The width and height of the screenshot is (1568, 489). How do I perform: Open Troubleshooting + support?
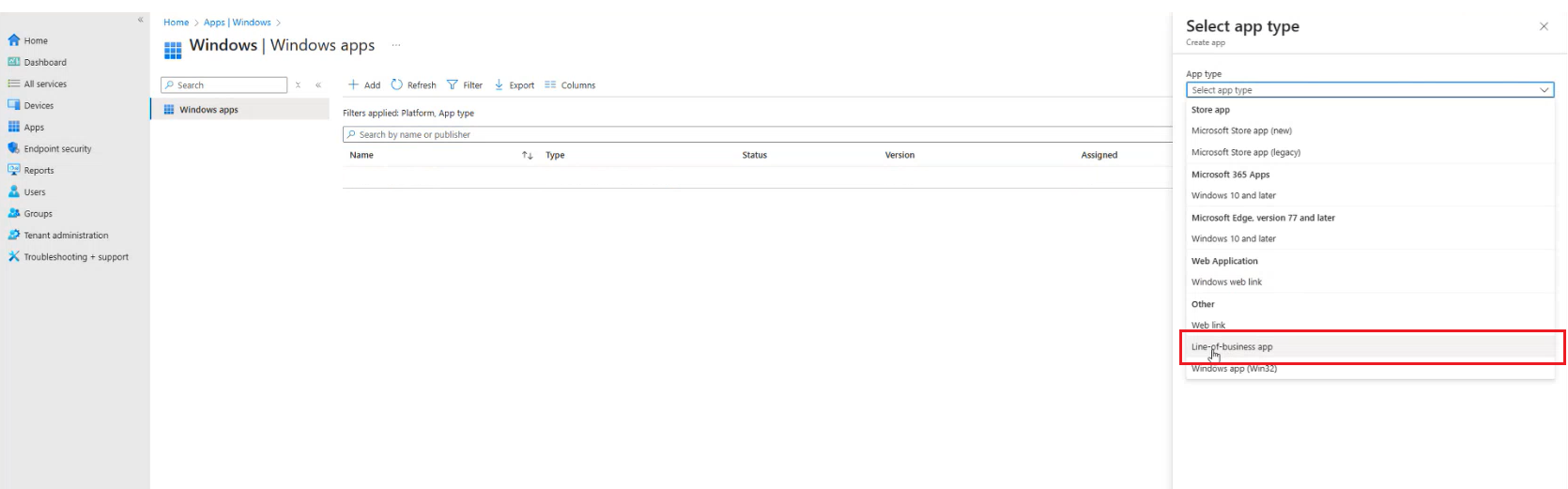(x=76, y=256)
